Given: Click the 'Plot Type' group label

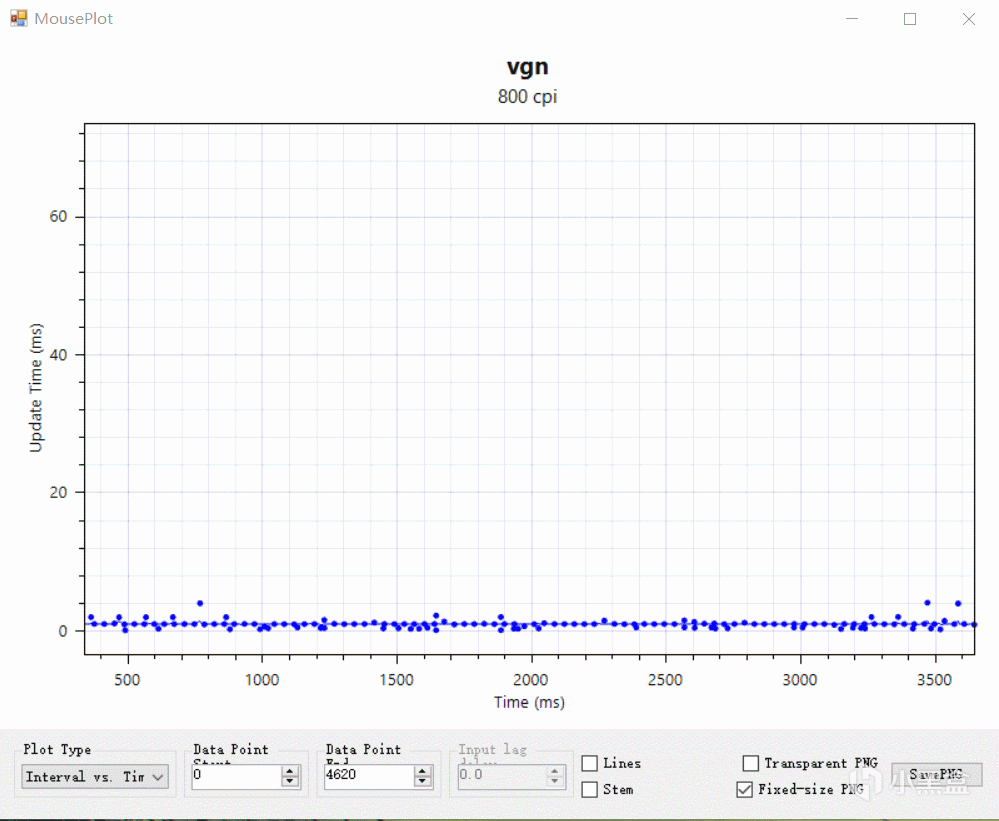Looking at the screenshot, I should coord(57,749).
